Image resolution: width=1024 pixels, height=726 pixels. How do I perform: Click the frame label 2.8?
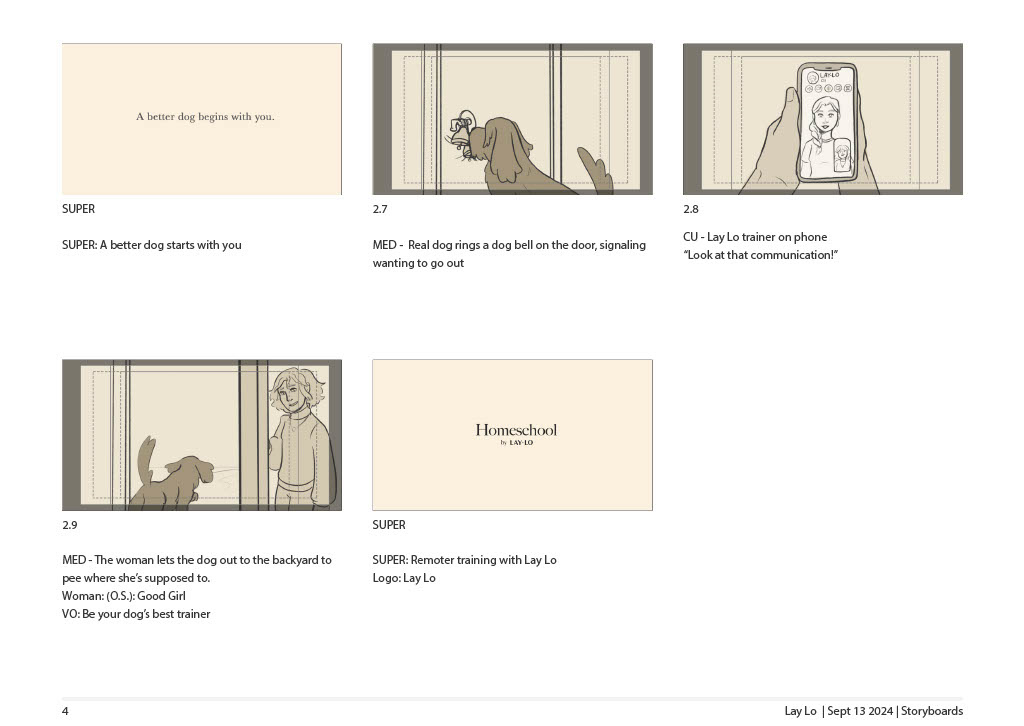point(691,209)
